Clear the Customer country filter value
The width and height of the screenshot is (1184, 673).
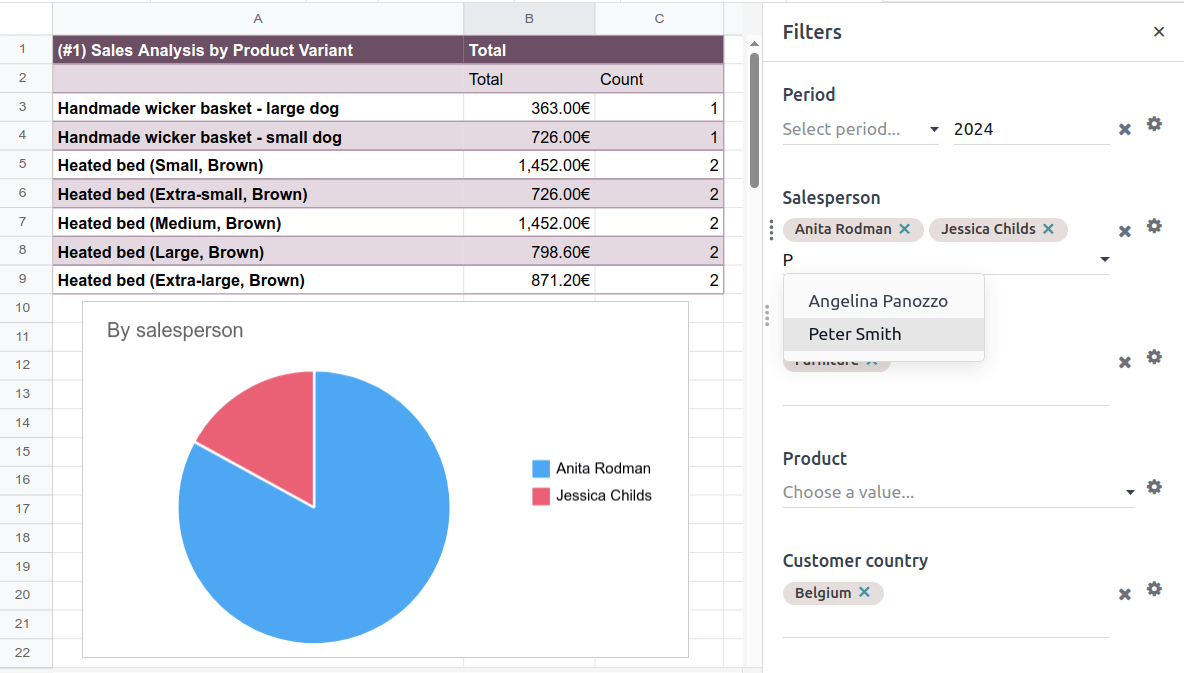(x=1124, y=594)
